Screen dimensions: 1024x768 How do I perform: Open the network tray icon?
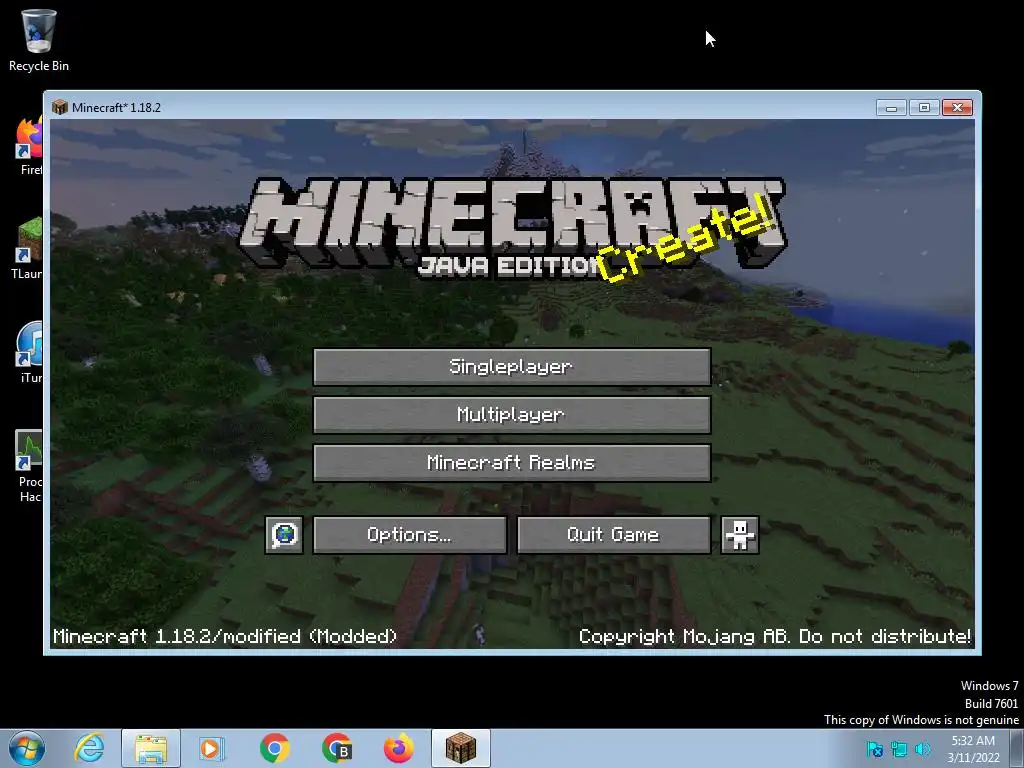tap(899, 749)
